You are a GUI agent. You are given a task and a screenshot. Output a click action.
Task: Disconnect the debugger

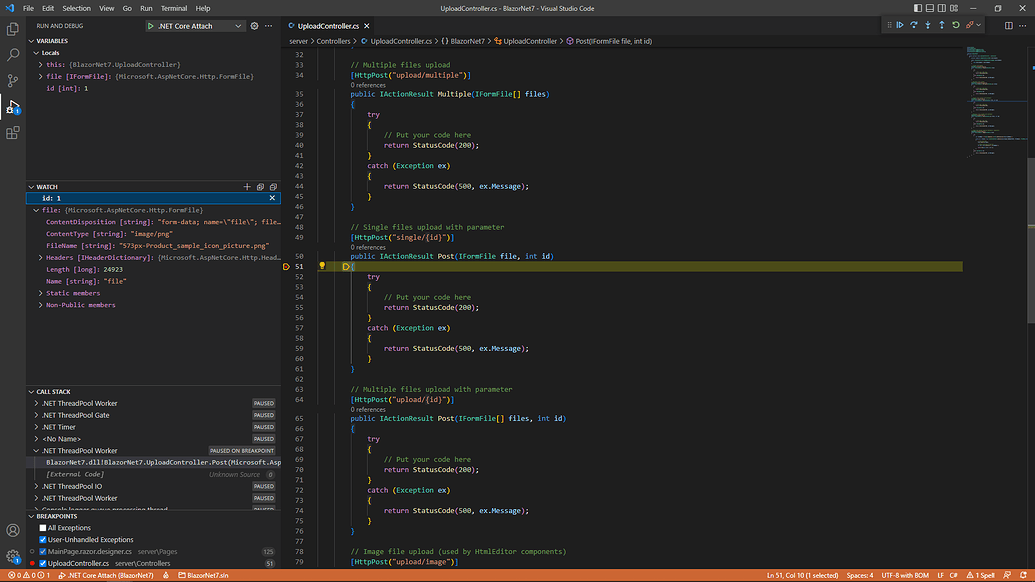click(970, 25)
